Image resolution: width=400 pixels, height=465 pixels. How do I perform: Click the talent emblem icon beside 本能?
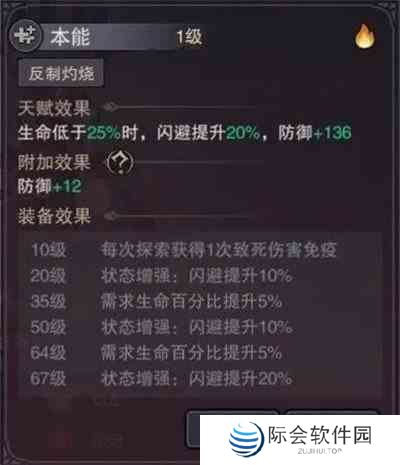pyautogui.click(x=26, y=36)
